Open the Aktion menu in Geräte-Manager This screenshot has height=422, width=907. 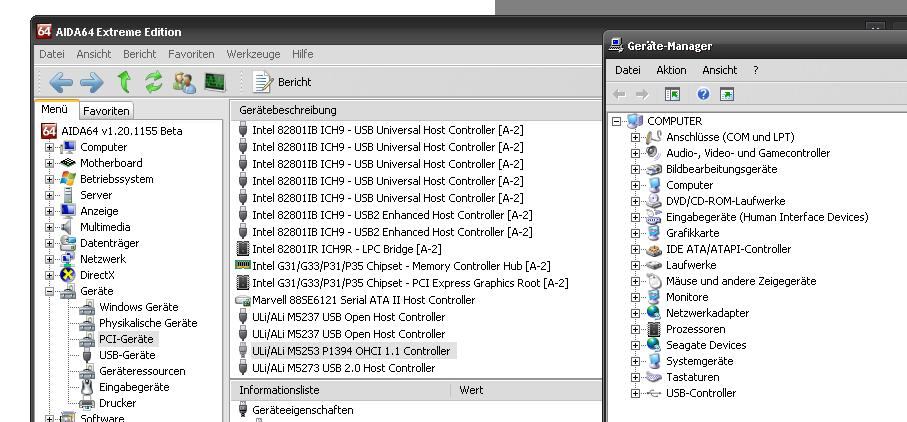tap(671, 70)
